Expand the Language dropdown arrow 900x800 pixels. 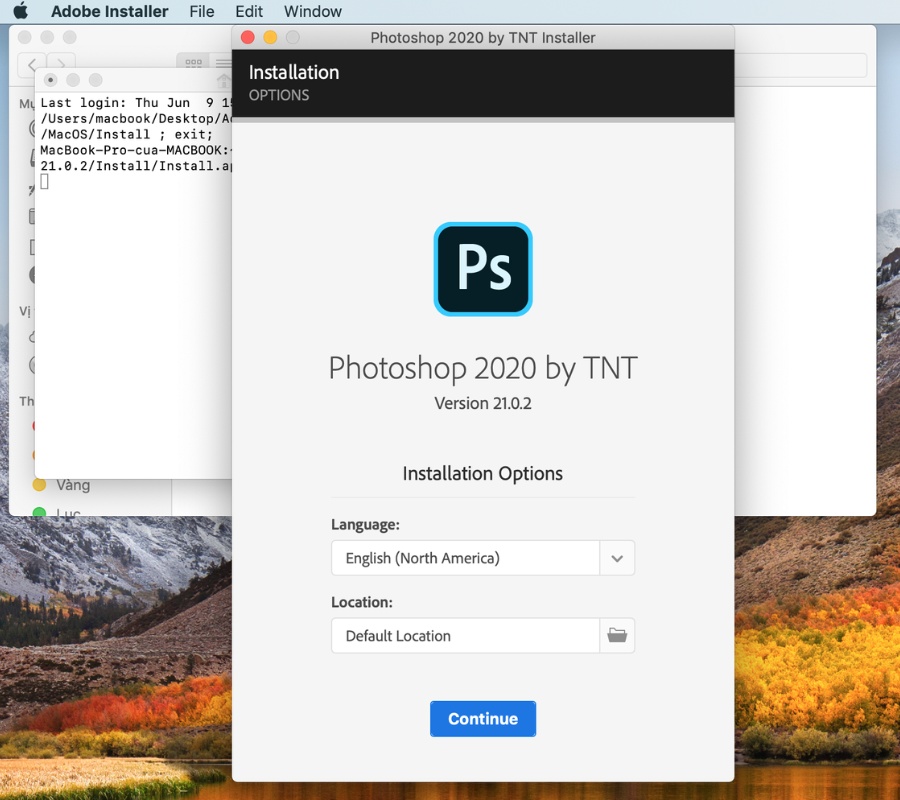[x=617, y=558]
